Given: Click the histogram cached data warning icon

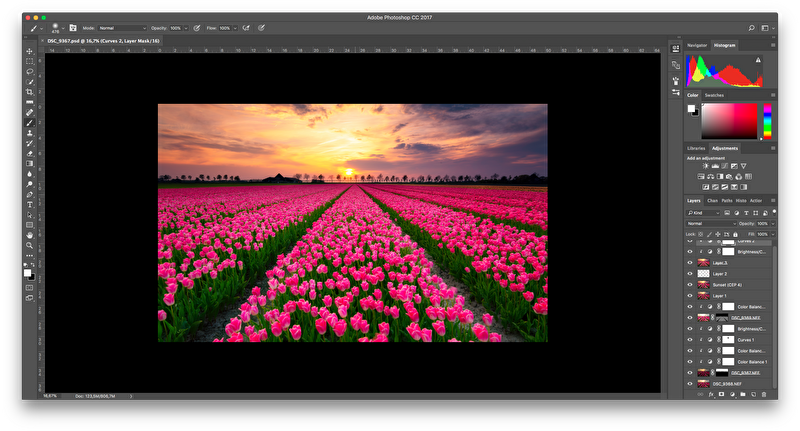Looking at the screenshot, I should [758, 60].
